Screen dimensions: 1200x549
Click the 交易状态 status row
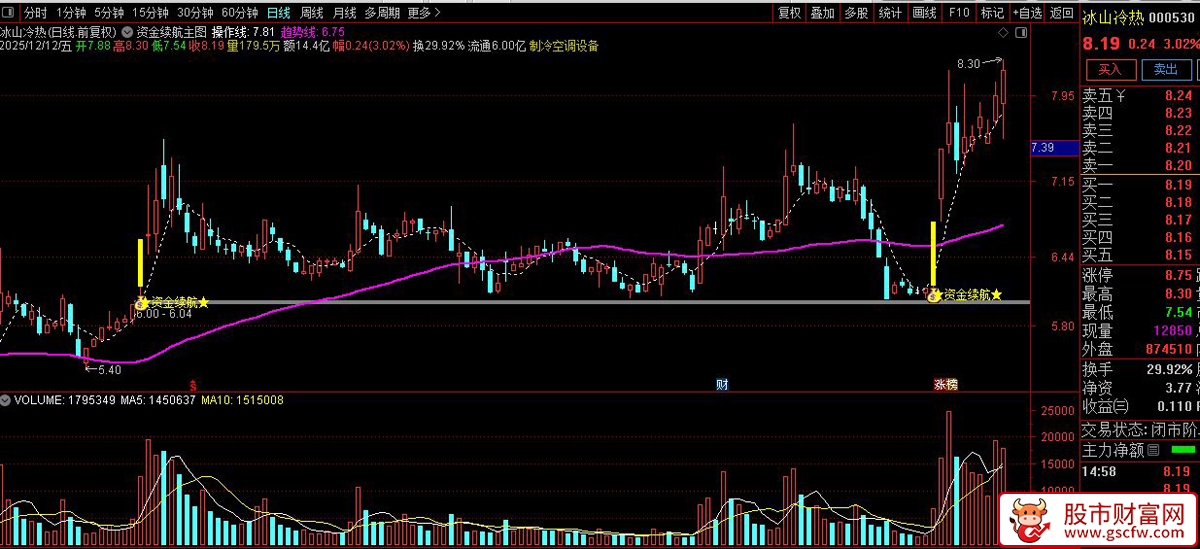point(1139,430)
